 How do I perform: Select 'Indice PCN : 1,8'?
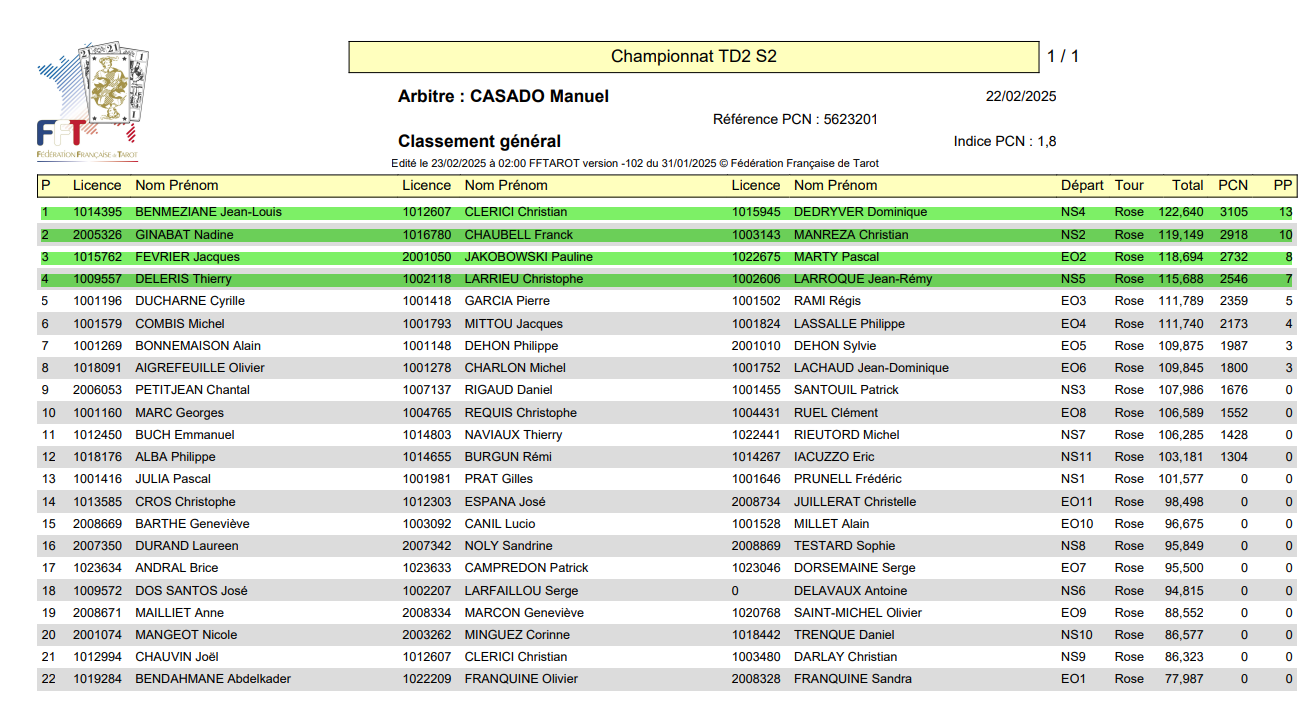click(x=1005, y=142)
